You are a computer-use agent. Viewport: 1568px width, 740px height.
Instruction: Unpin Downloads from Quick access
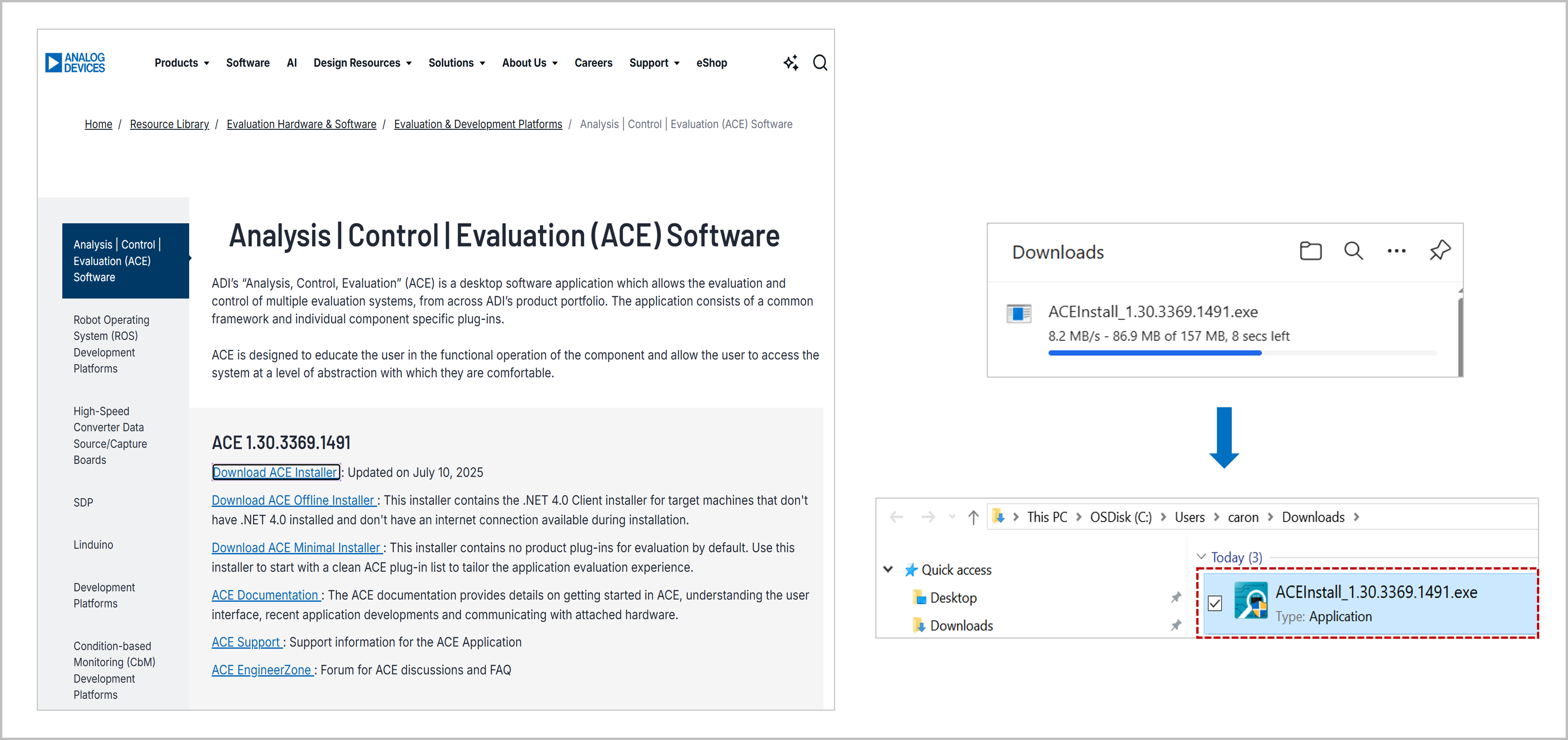coord(1176,625)
